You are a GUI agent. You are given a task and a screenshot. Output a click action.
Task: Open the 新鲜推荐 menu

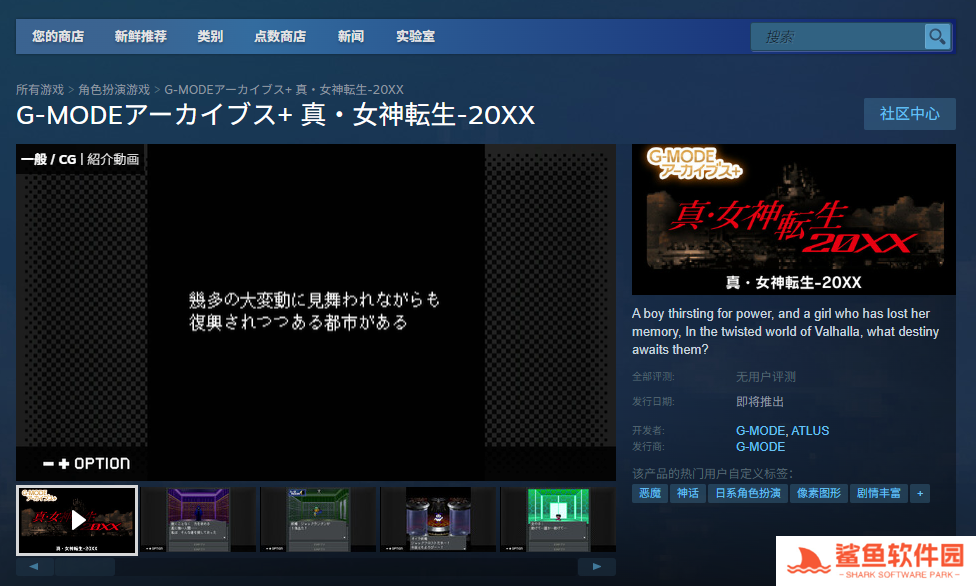coord(140,37)
